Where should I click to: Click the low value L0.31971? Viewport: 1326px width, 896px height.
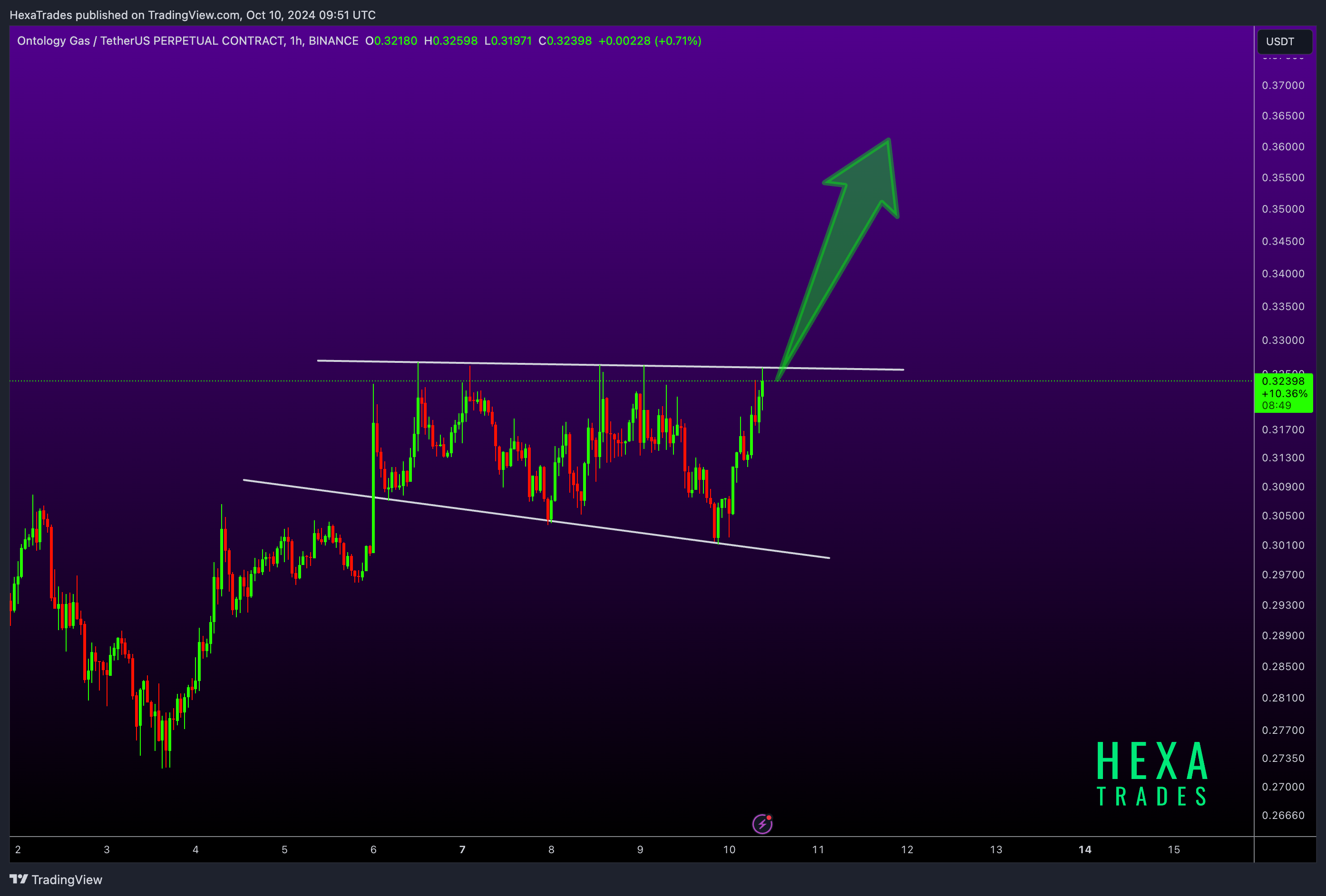click(508, 40)
